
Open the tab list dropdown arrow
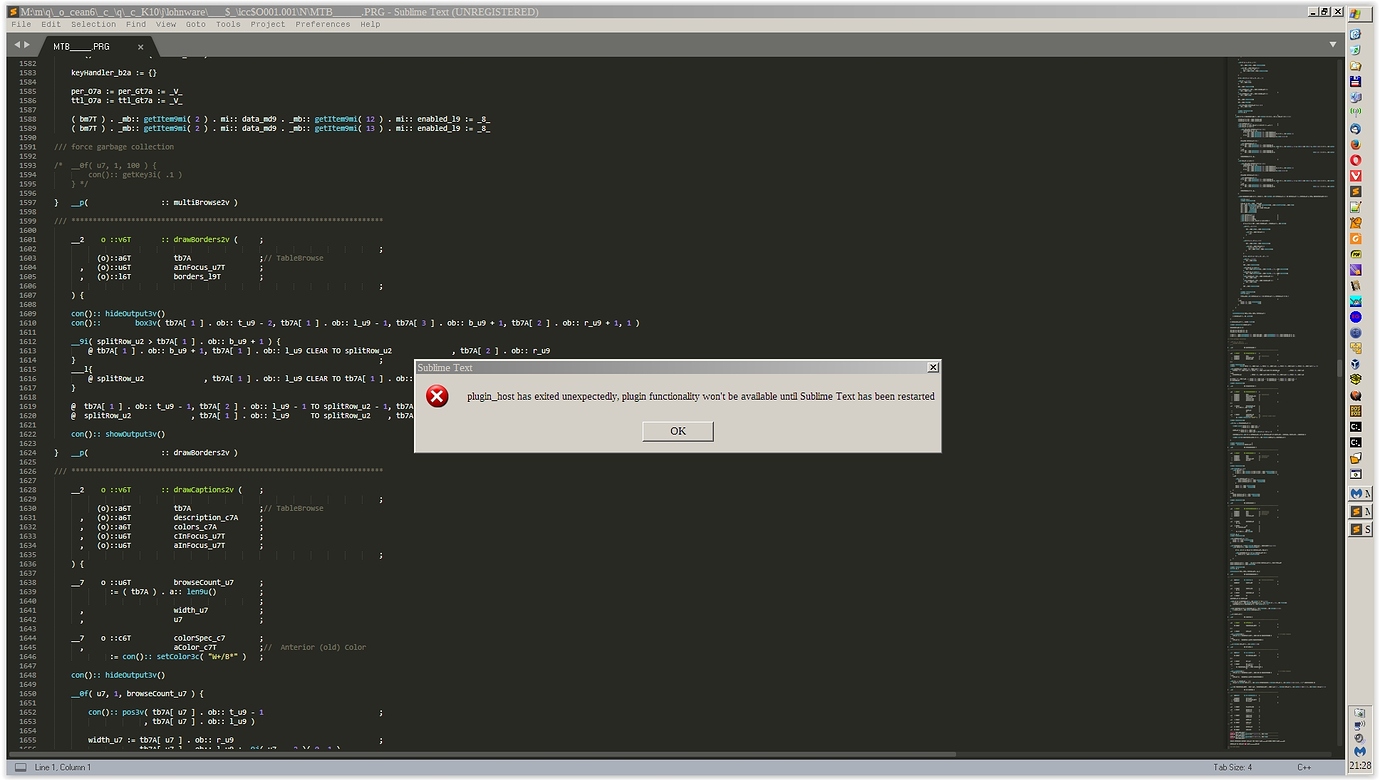[1332, 45]
